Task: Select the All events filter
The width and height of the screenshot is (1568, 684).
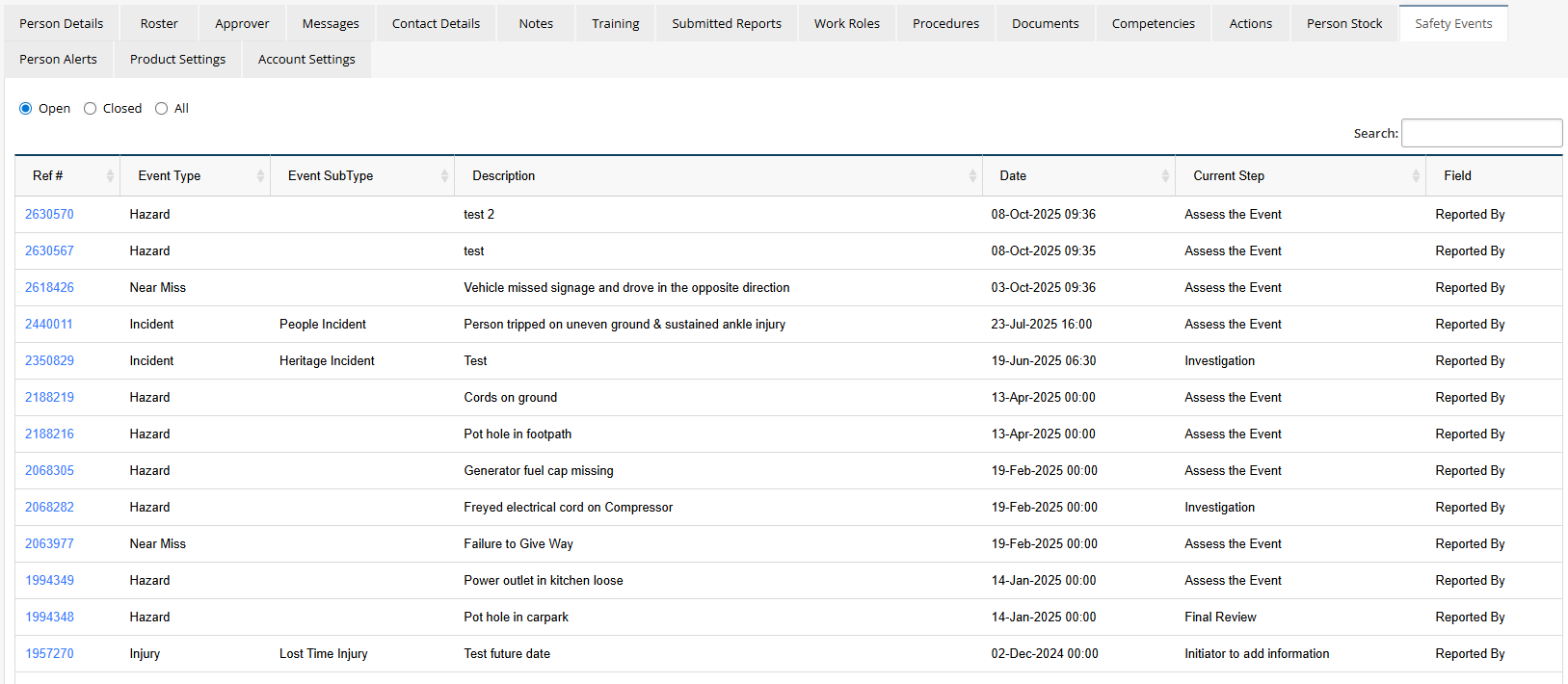Action: [x=162, y=109]
